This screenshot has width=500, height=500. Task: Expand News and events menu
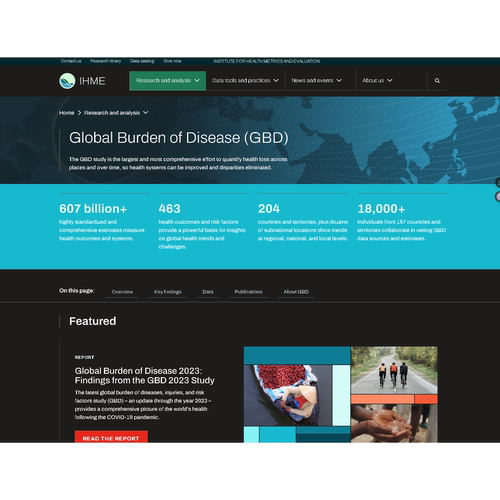point(316,81)
